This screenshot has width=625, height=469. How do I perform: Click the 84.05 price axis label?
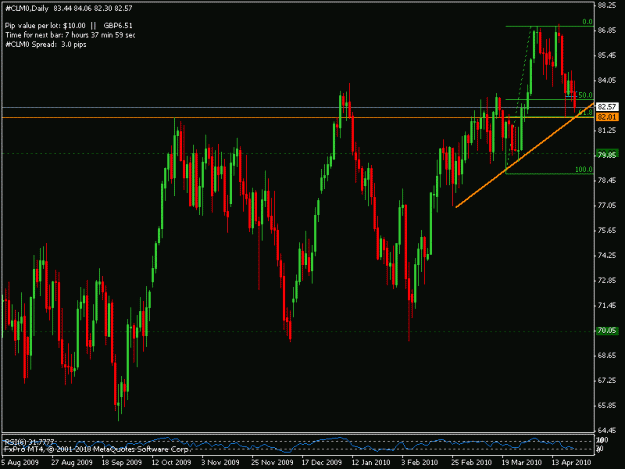(607, 80)
